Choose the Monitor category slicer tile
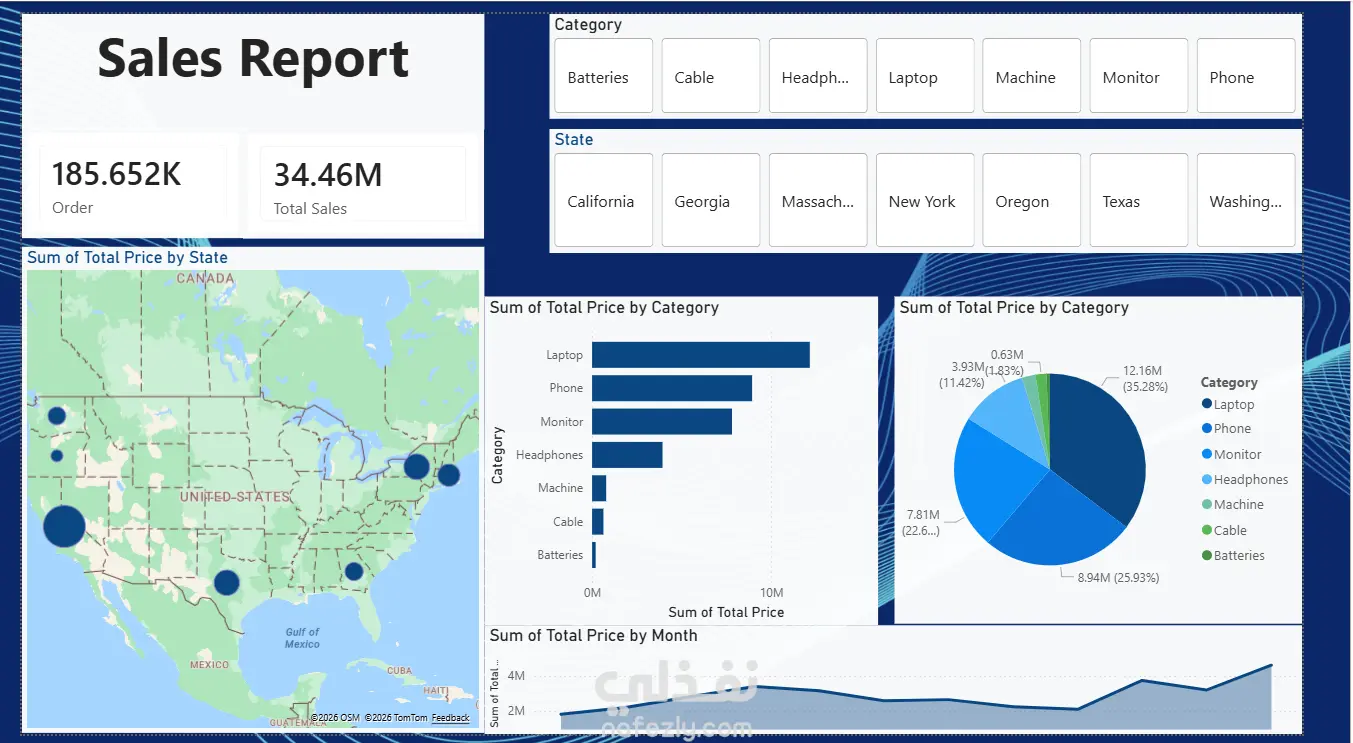The image size is (1353, 743). pos(1139,76)
